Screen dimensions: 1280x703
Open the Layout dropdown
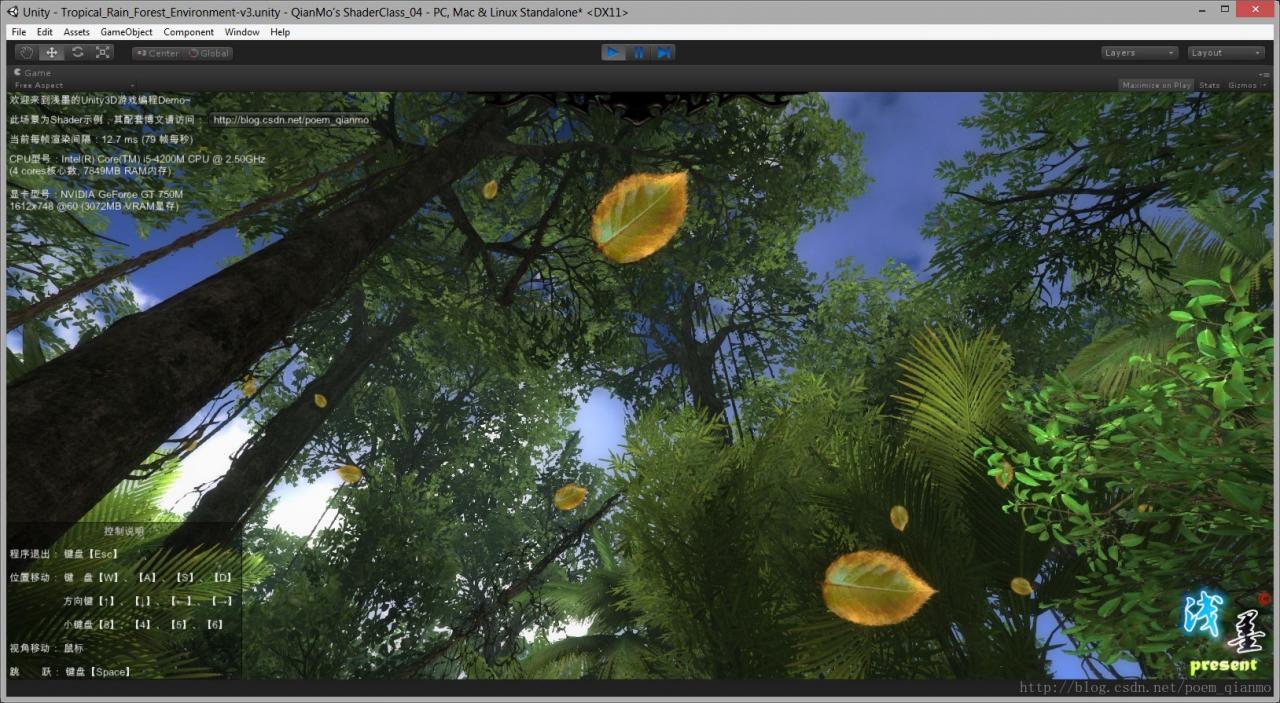pos(1226,53)
